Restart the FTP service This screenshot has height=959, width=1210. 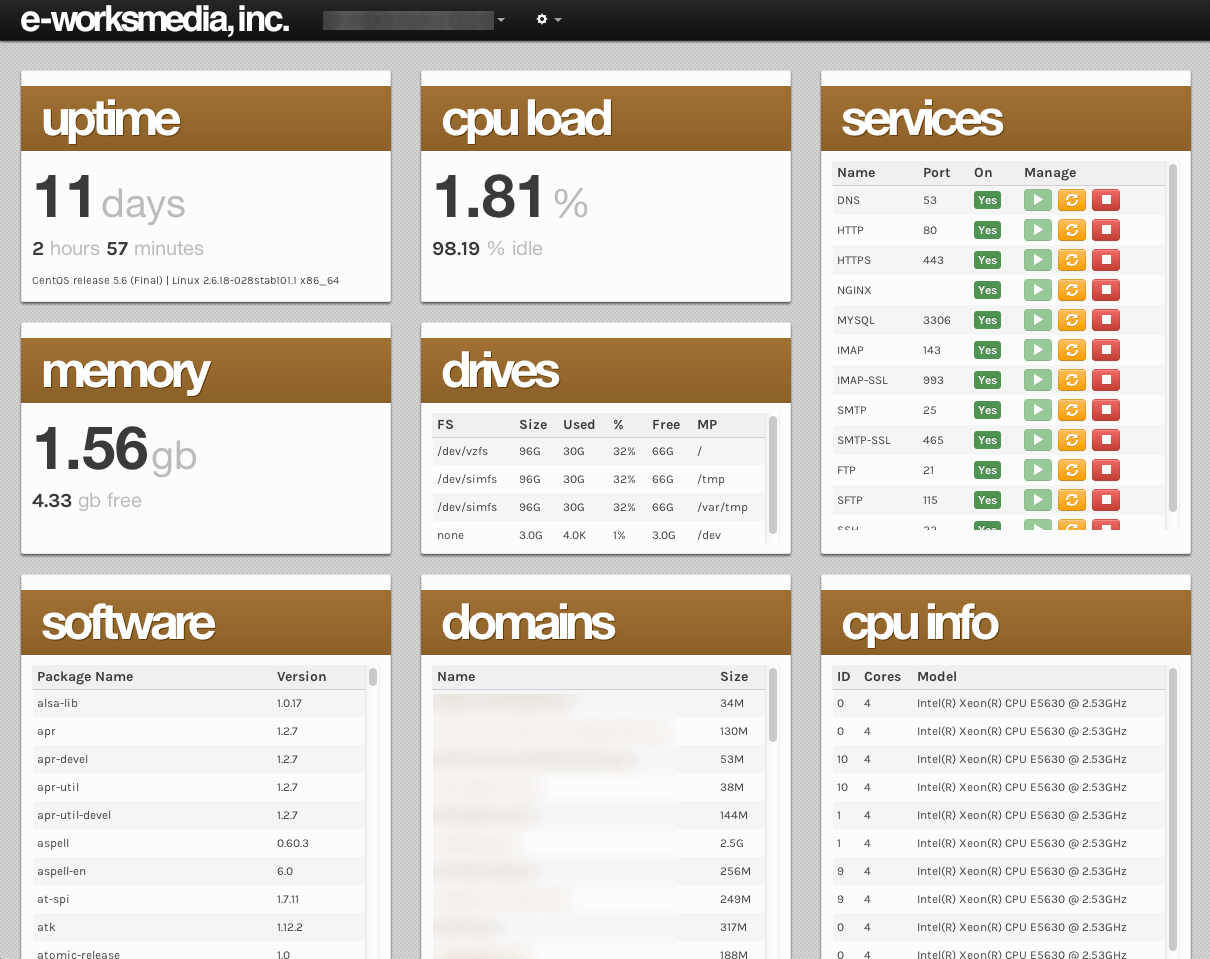tap(1071, 470)
